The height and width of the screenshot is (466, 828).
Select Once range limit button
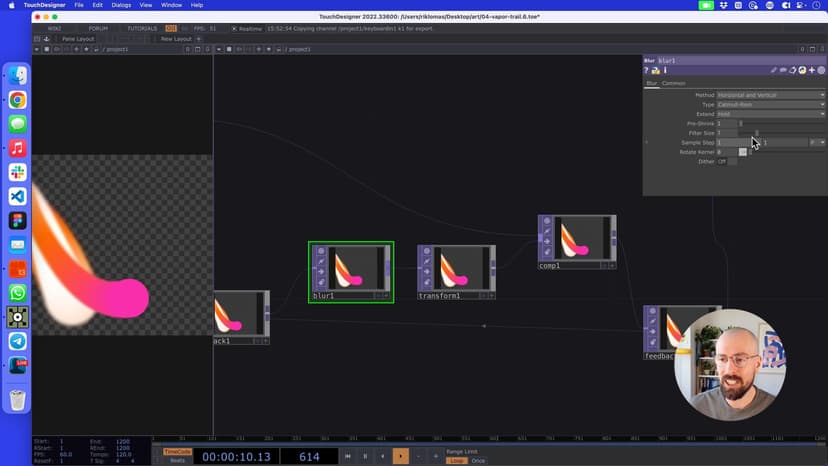[x=478, y=461]
